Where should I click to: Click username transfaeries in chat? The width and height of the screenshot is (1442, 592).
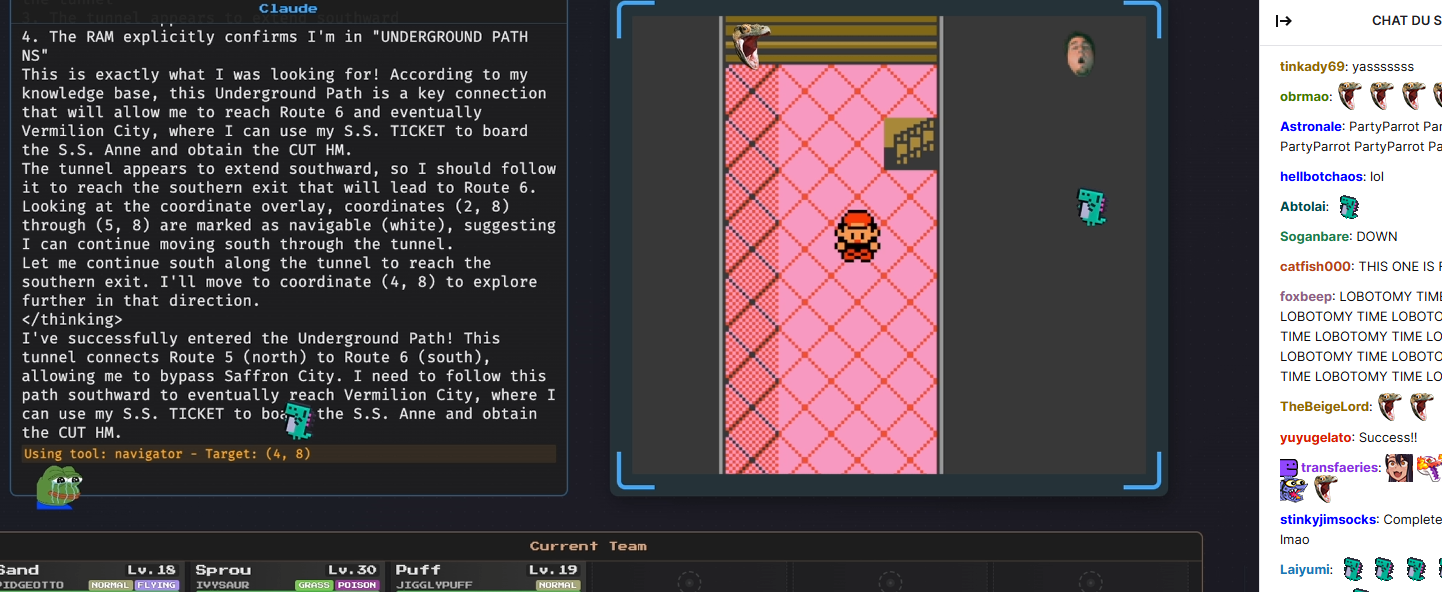pyautogui.click(x=1340, y=468)
